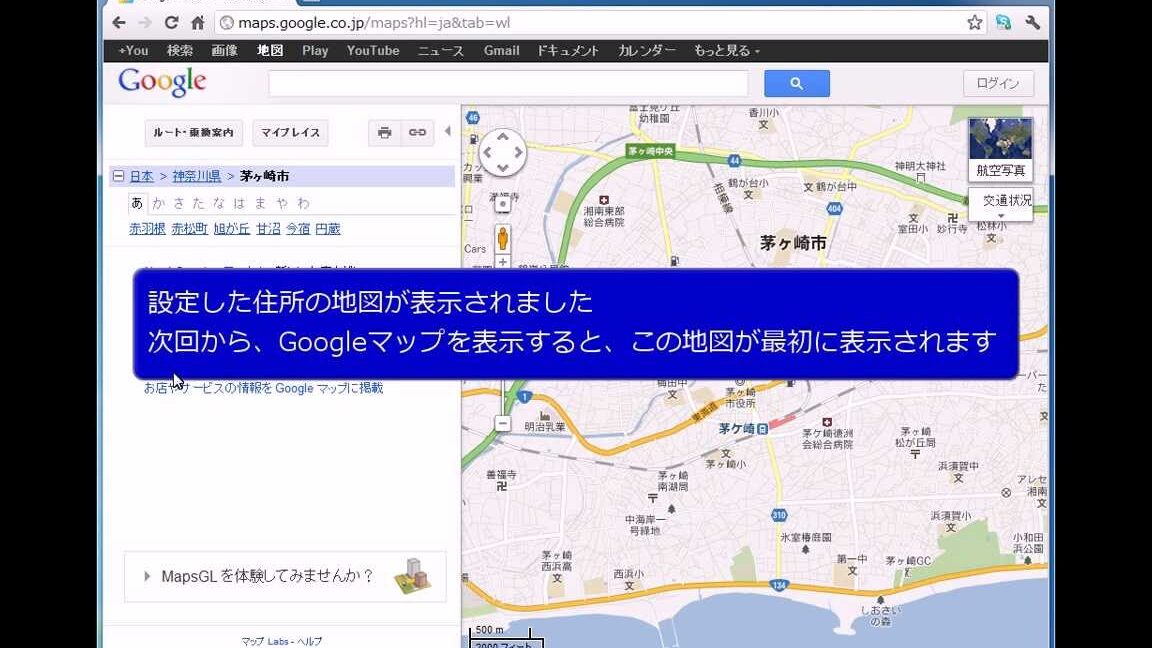Screen dimensions: 1152x648
Task: Select the わ kana tab
Action: (x=303, y=203)
